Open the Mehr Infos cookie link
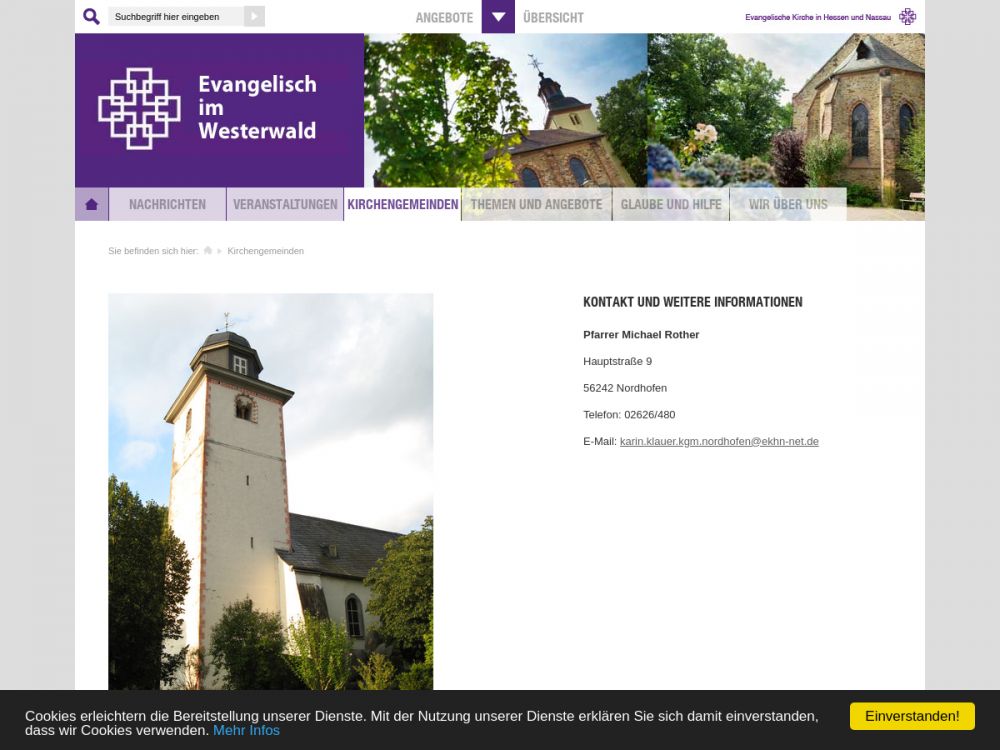 point(246,730)
